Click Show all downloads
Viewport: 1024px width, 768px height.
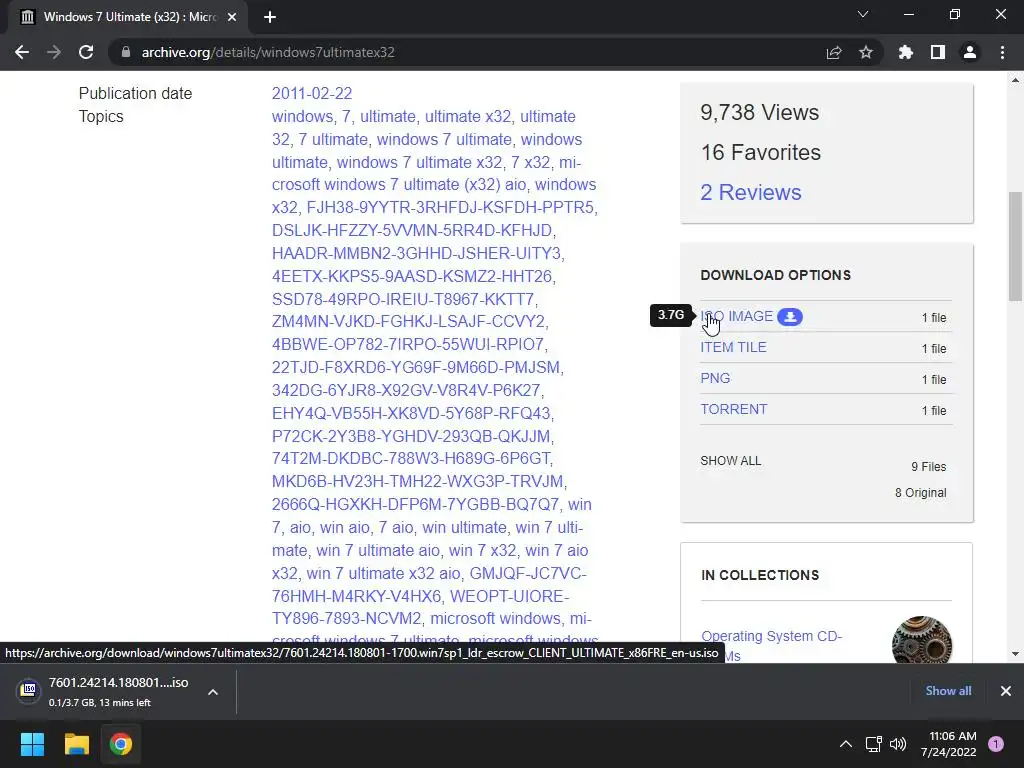click(948, 691)
